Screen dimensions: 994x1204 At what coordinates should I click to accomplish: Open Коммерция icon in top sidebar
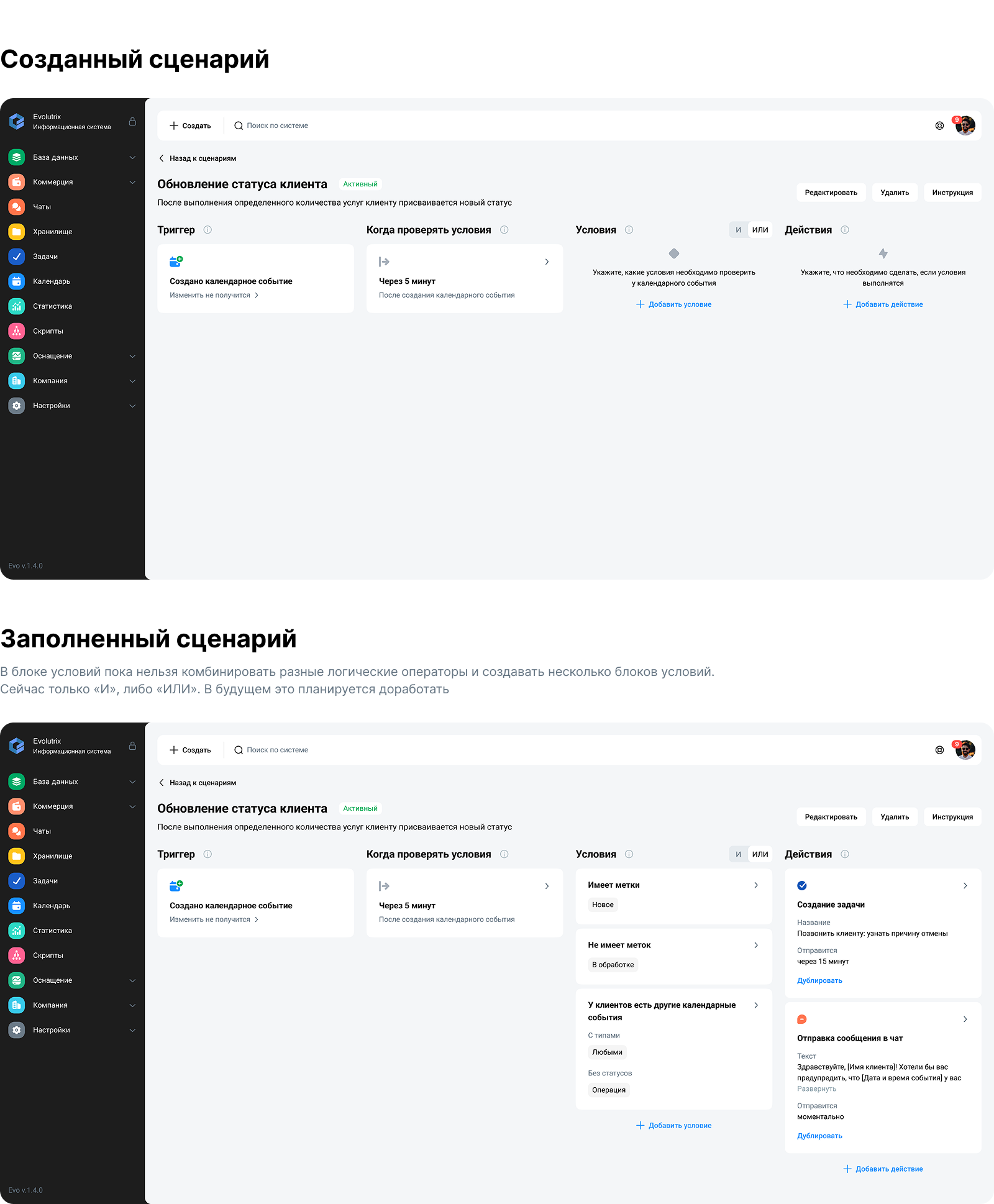17,182
